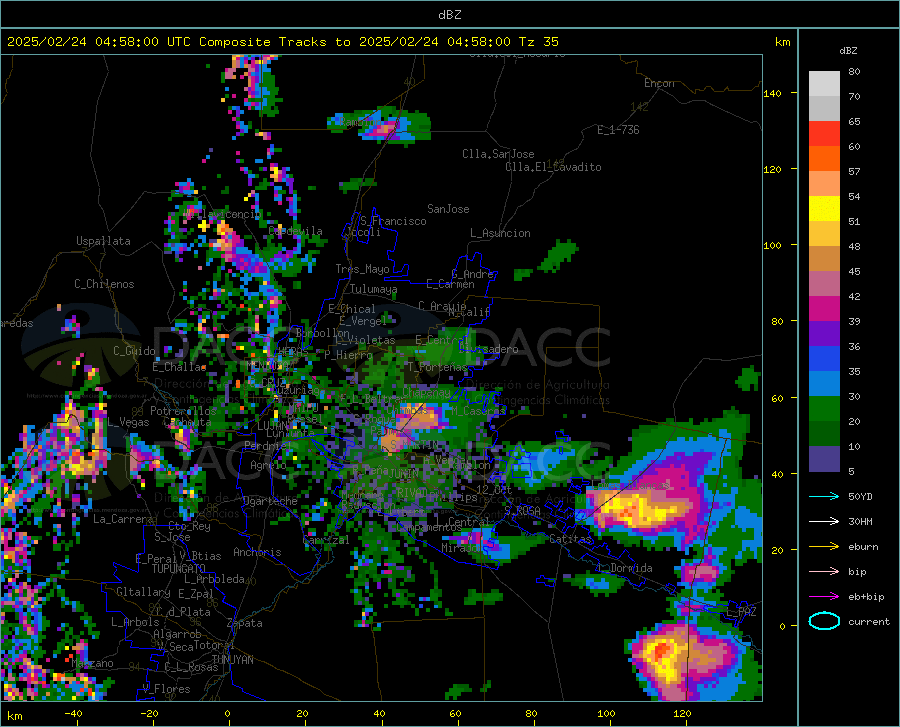The height and width of the screenshot is (727, 900).
Task: Click the C_Guido map label
Action: tap(134, 351)
